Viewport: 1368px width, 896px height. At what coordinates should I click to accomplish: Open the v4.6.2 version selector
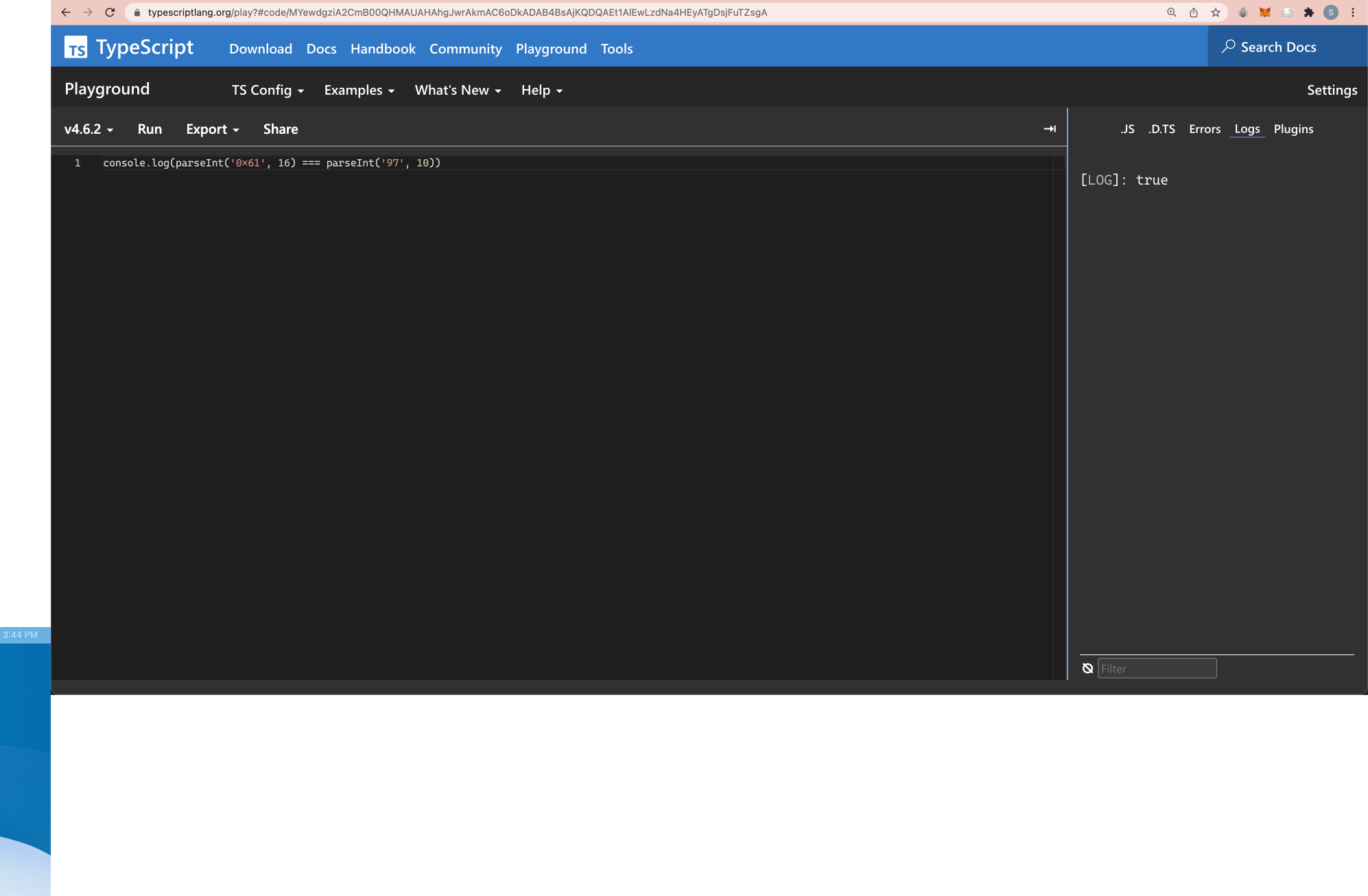pos(87,129)
